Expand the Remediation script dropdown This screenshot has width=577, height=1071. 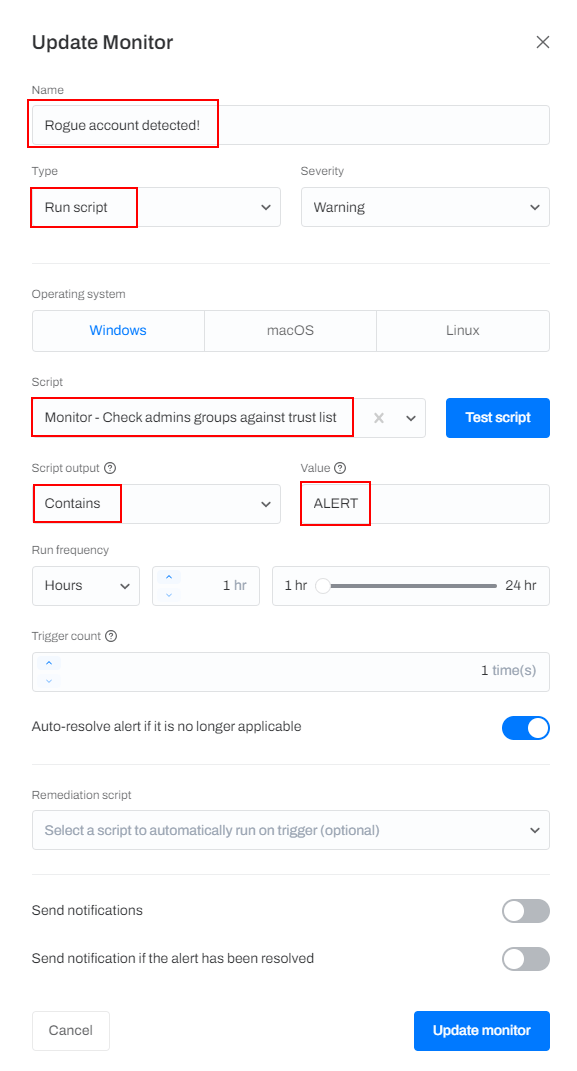tap(290, 830)
